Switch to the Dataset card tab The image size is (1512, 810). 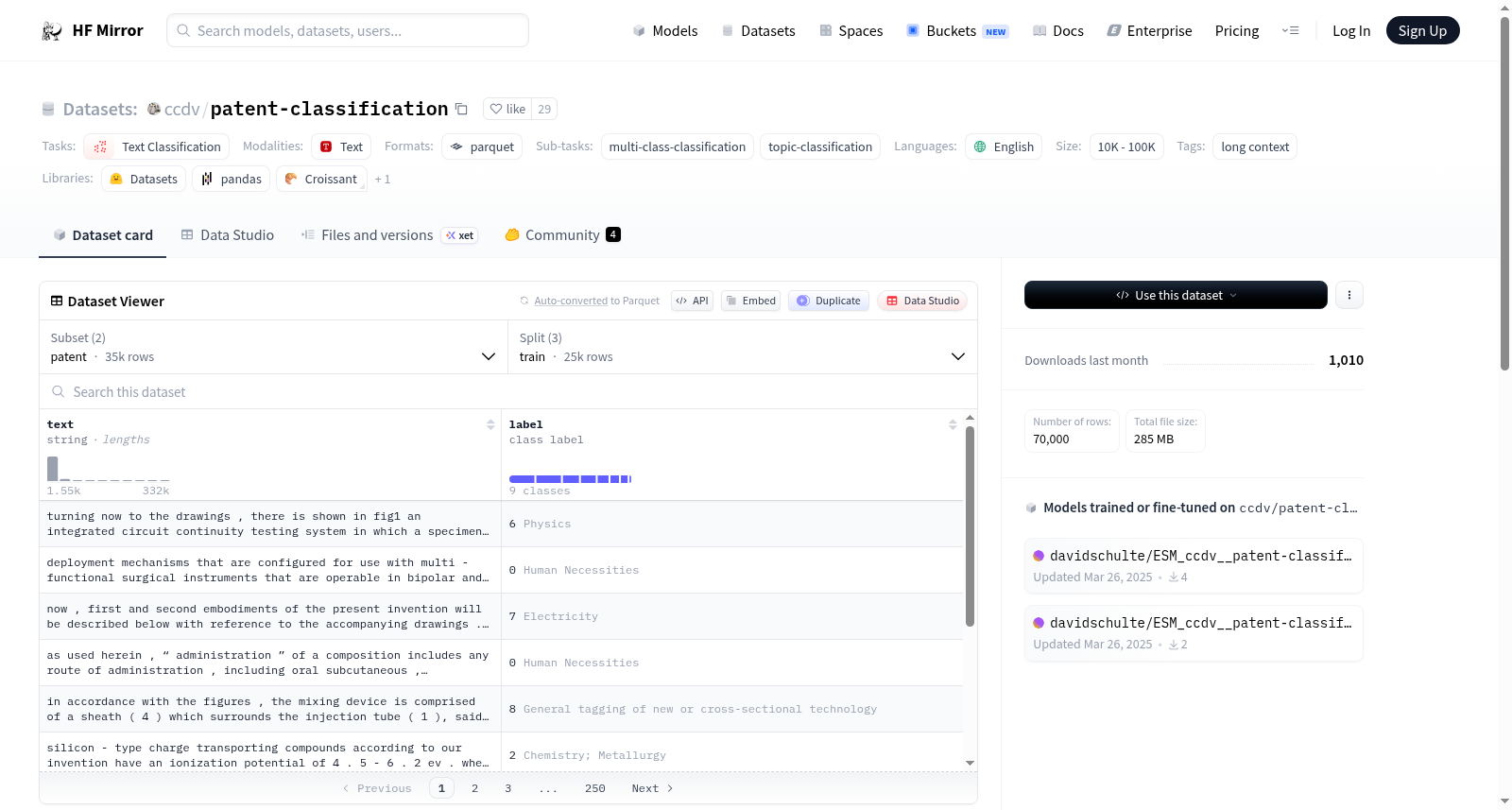(103, 235)
